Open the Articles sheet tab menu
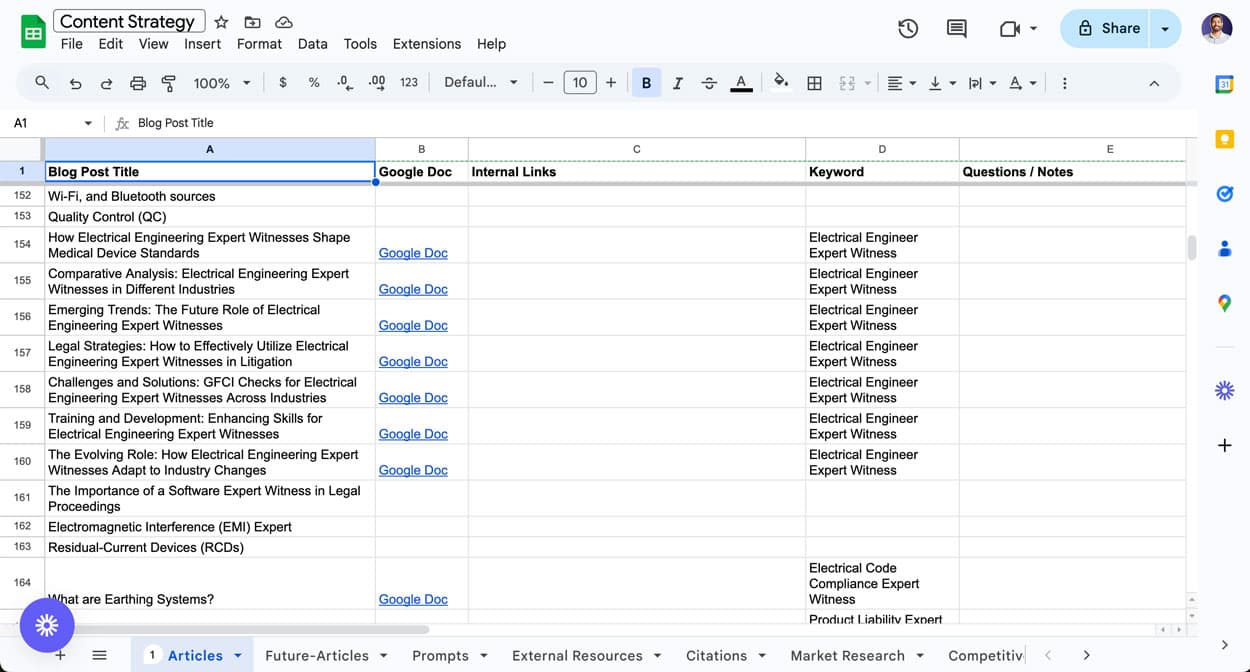The image size is (1250, 672). (238, 655)
